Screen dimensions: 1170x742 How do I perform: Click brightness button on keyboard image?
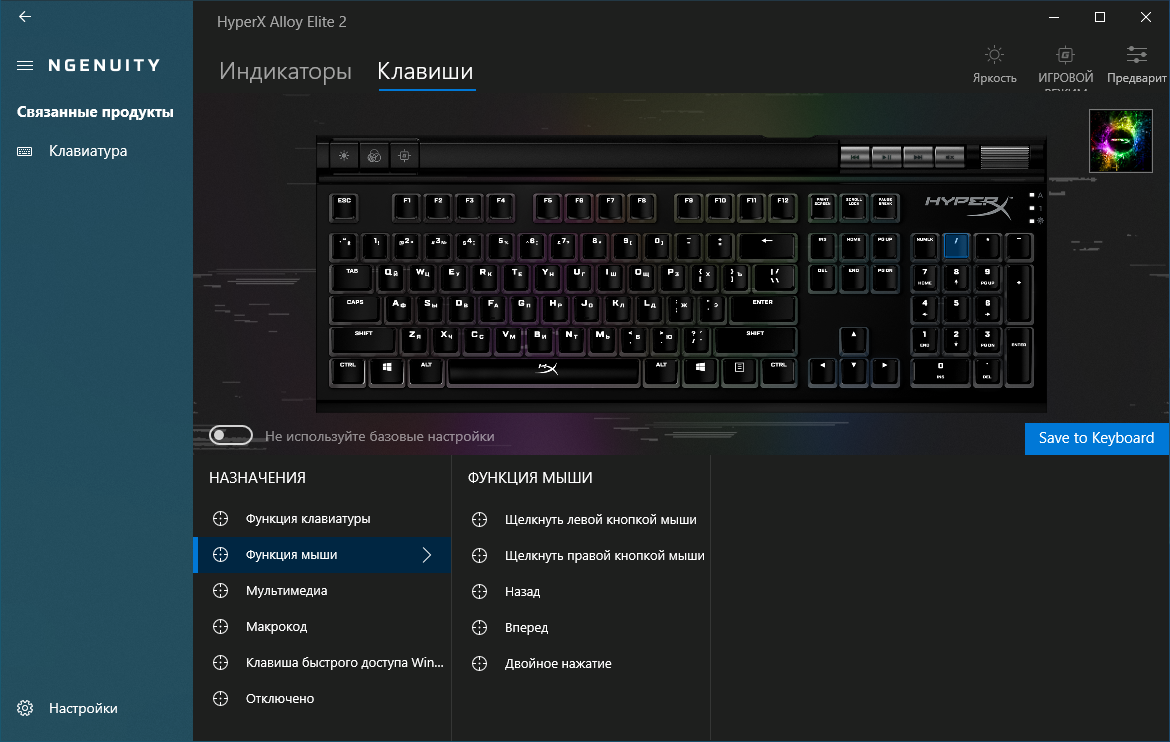tap(343, 156)
